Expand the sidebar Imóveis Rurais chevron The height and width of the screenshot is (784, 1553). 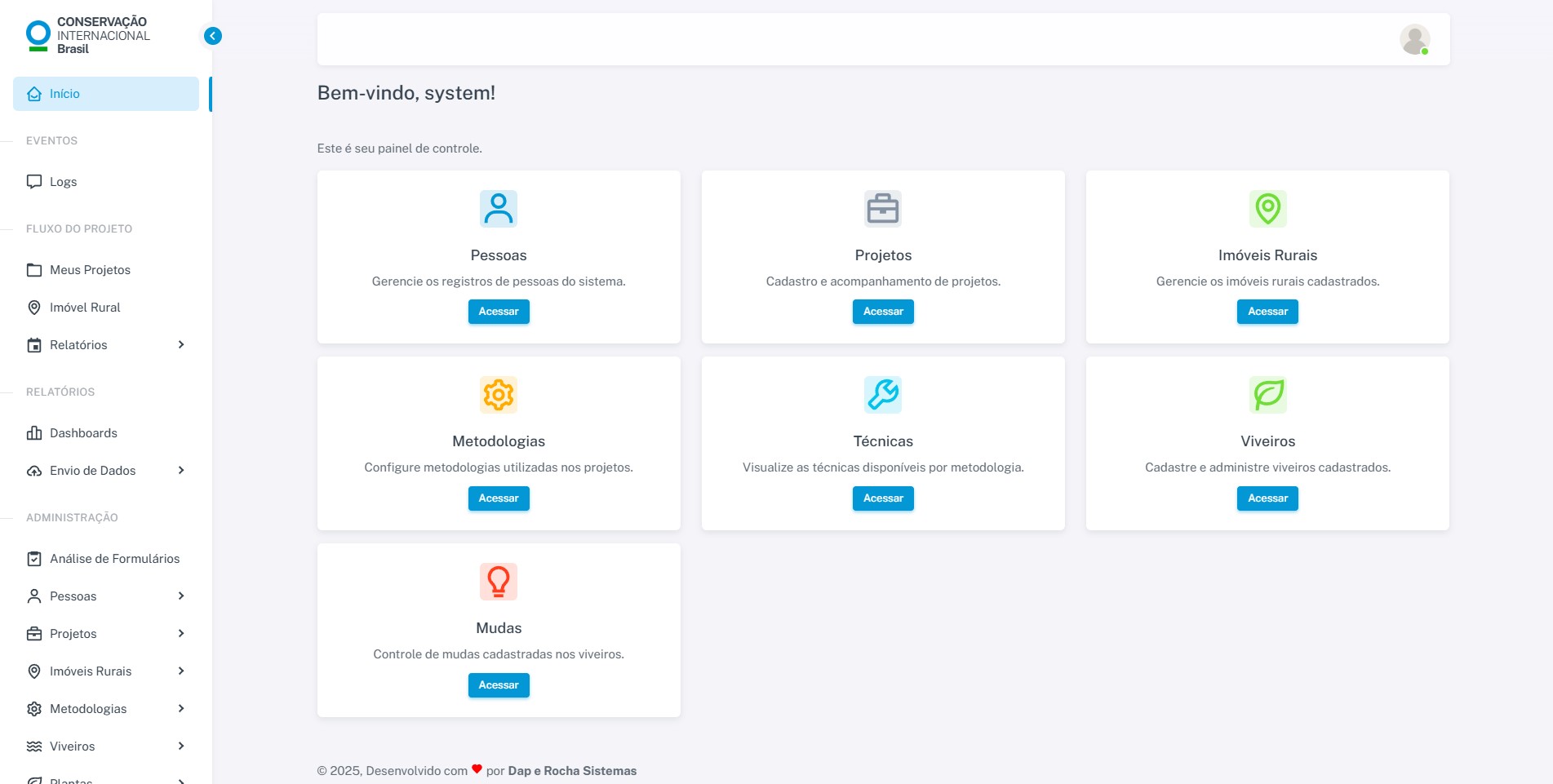(x=181, y=671)
